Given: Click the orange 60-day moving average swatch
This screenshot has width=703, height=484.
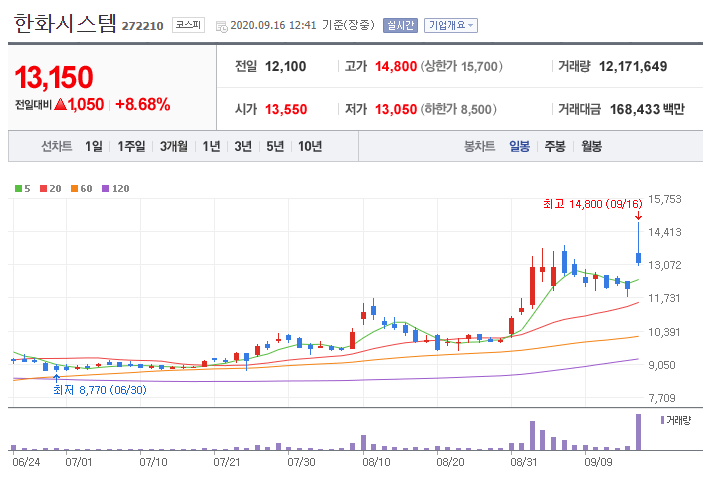Looking at the screenshot, I should tap(74, 189).
